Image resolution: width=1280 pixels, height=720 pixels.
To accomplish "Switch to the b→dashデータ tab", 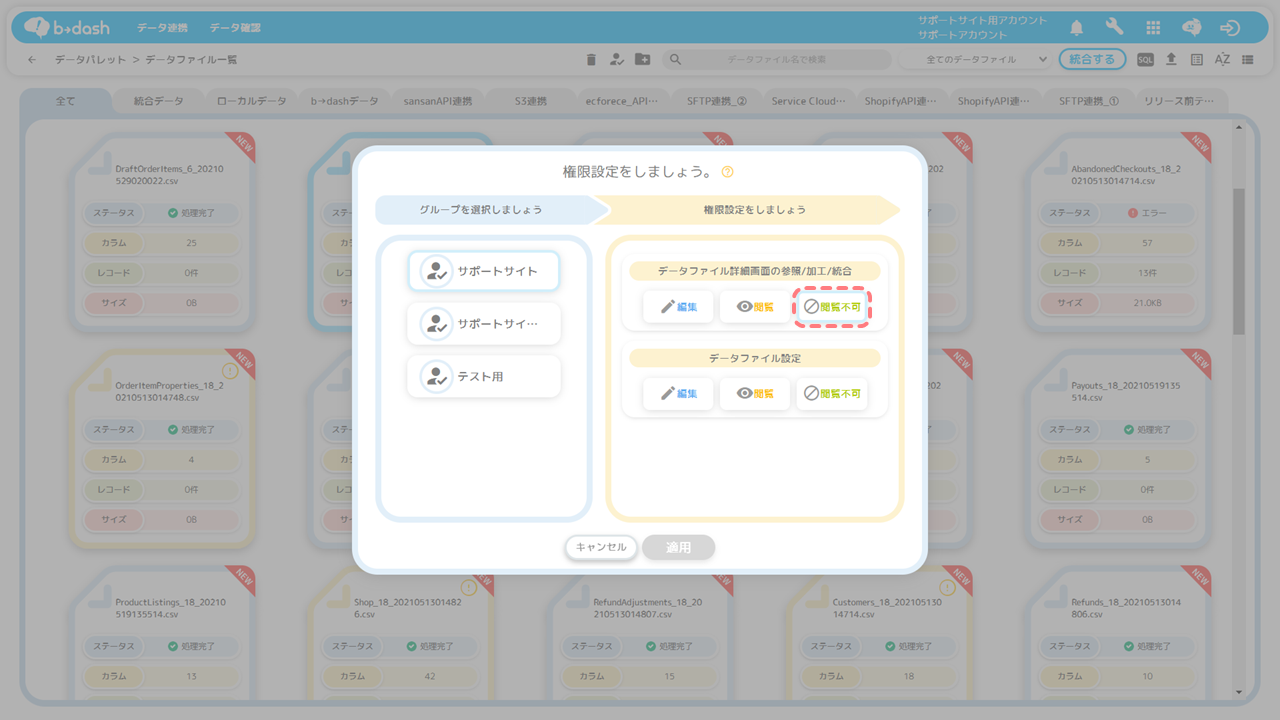I will tap(344, 101).
